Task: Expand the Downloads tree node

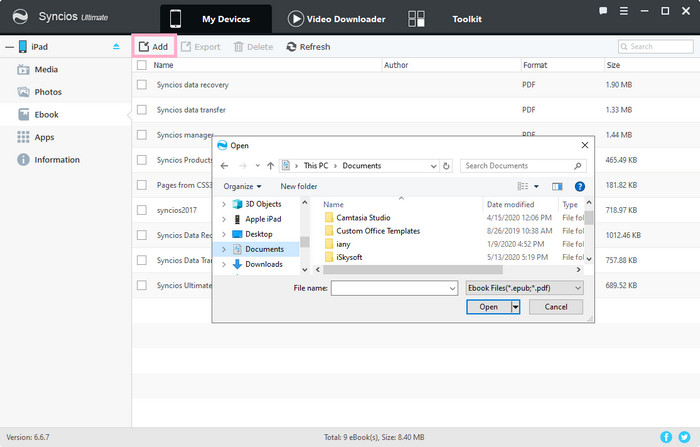Action: (x=224, y=264)
